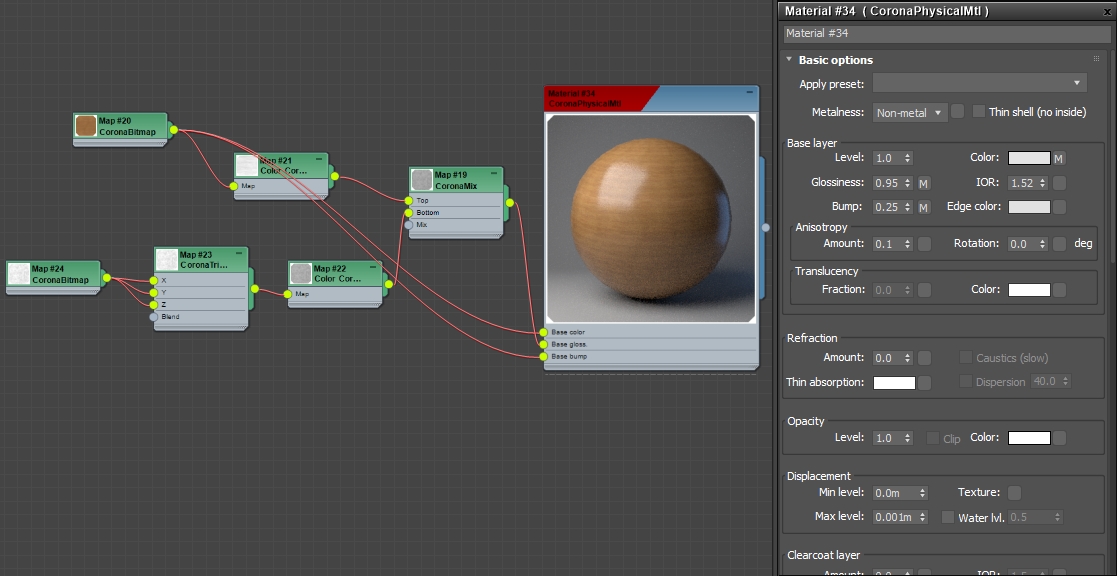
Task: Click the IOR map slot button
Action: coord(1059,183)
